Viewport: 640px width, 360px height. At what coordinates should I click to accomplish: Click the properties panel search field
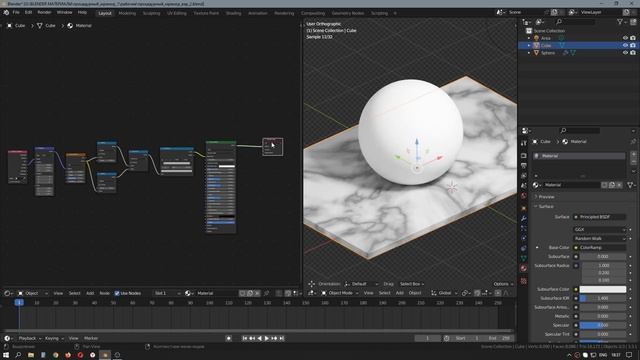pyautogui.click(x=580, y=131)
